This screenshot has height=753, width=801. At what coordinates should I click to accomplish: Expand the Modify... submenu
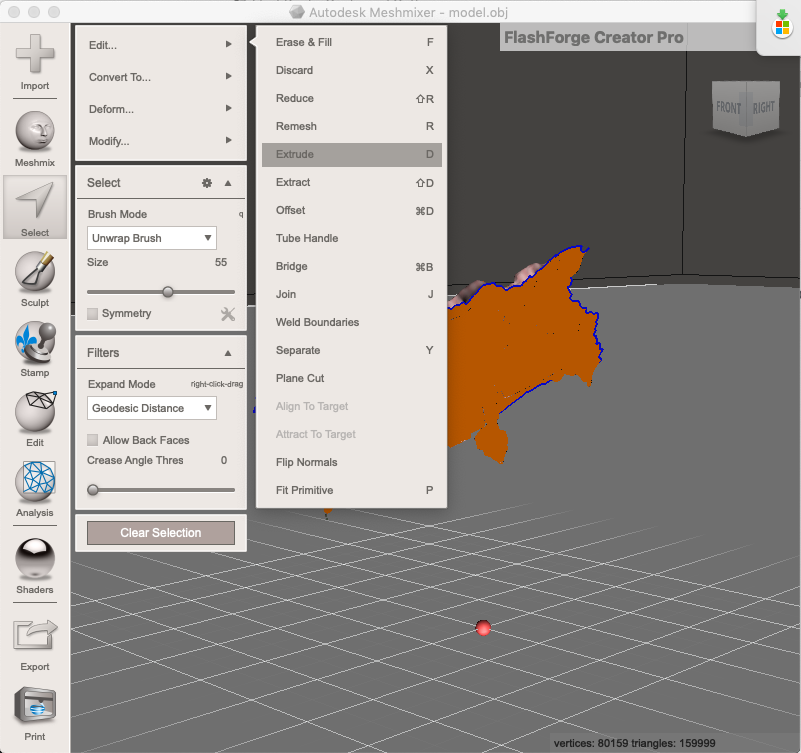pyautogui.click(x=160, y=141)
